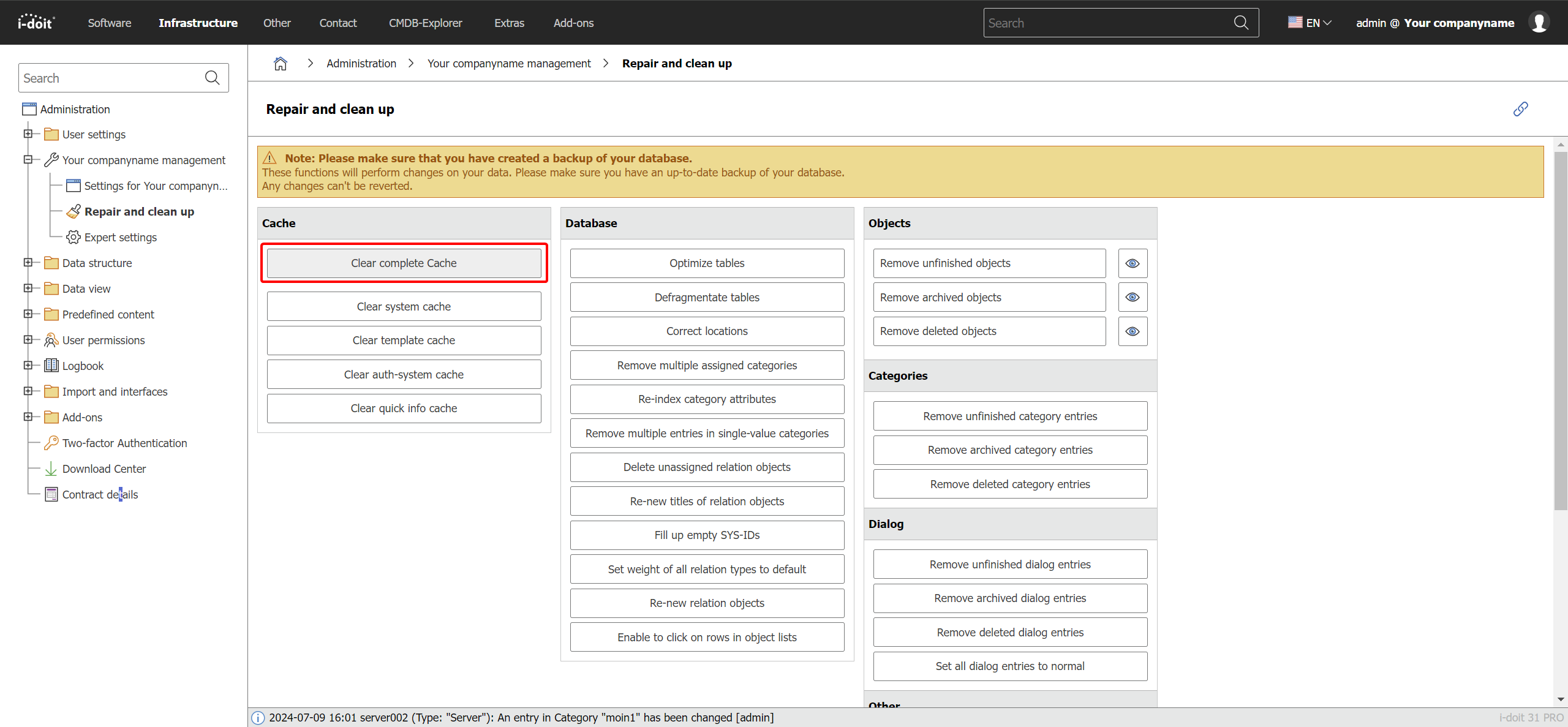Viewport: 1568px width, 727px height.
Task: Expand the Data view tree node
Action: pyautogui.click(x=28, y=288)
